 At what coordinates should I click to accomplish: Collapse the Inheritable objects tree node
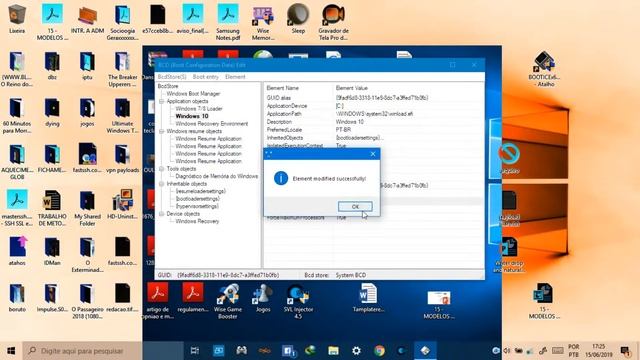click(162, 184)
